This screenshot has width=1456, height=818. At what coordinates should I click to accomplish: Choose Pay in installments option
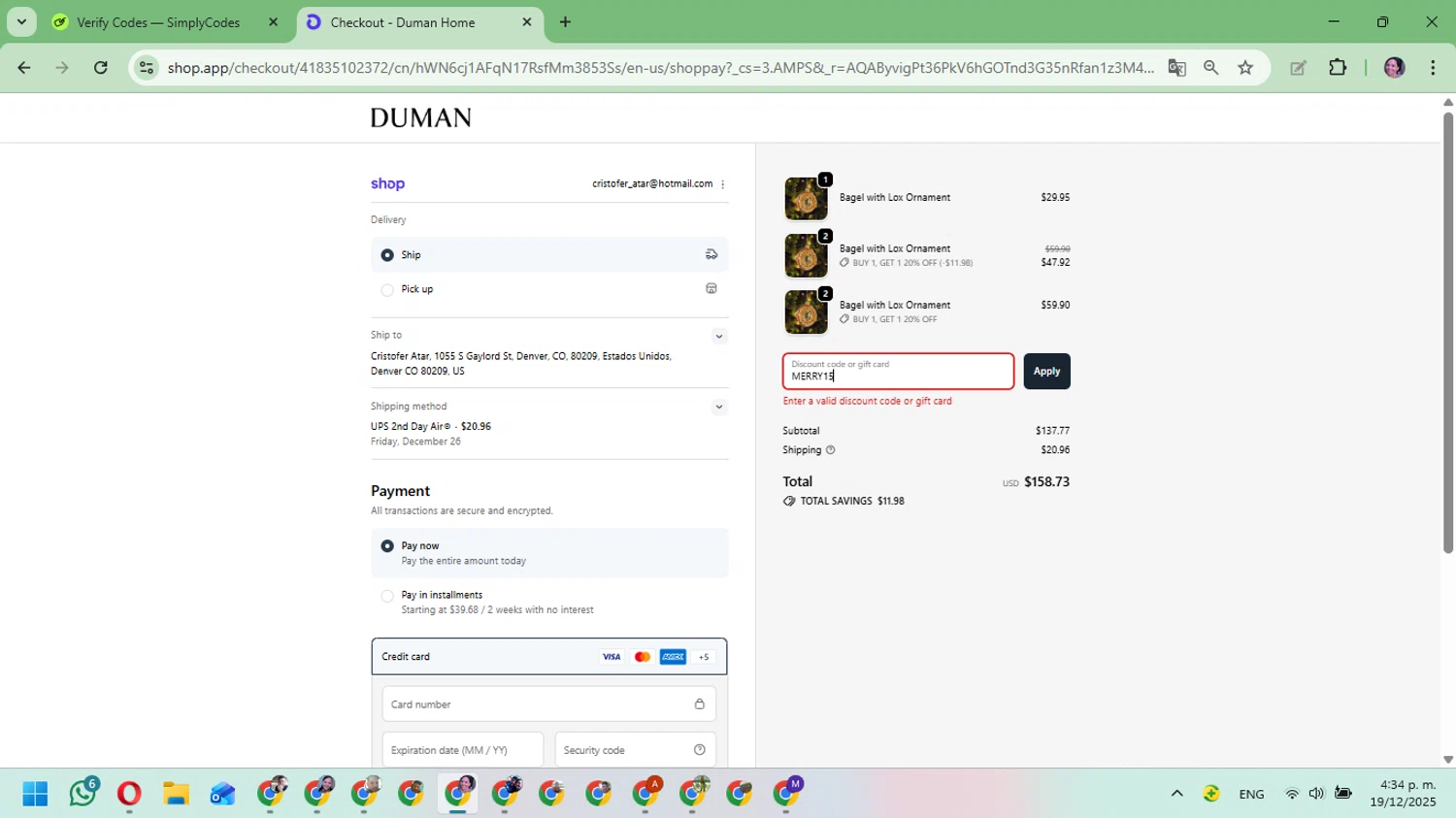point(387,596)
